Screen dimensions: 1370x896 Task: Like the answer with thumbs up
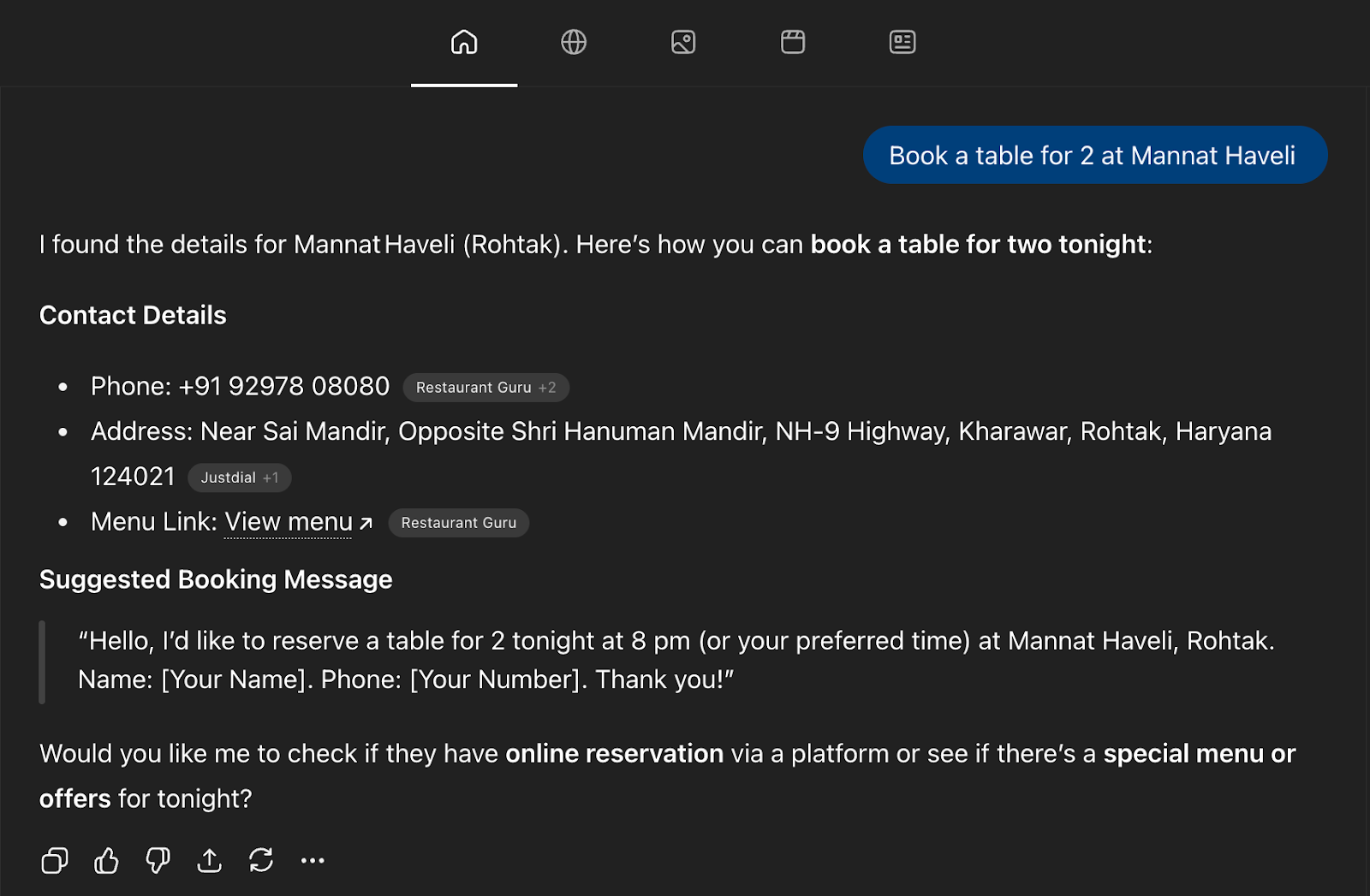[106, 860]
